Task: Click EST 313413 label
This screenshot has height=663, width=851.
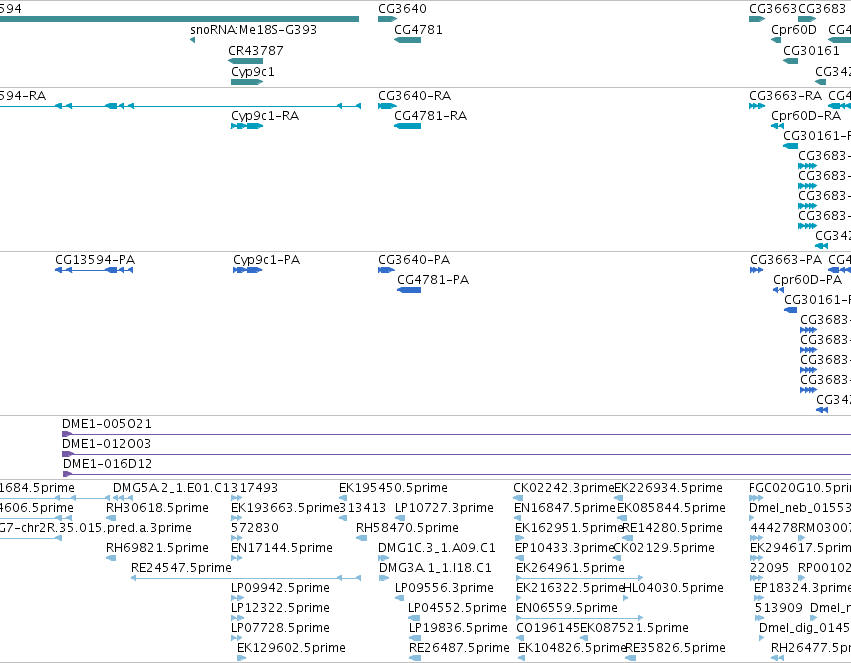Action: click(x=363, y=508)
